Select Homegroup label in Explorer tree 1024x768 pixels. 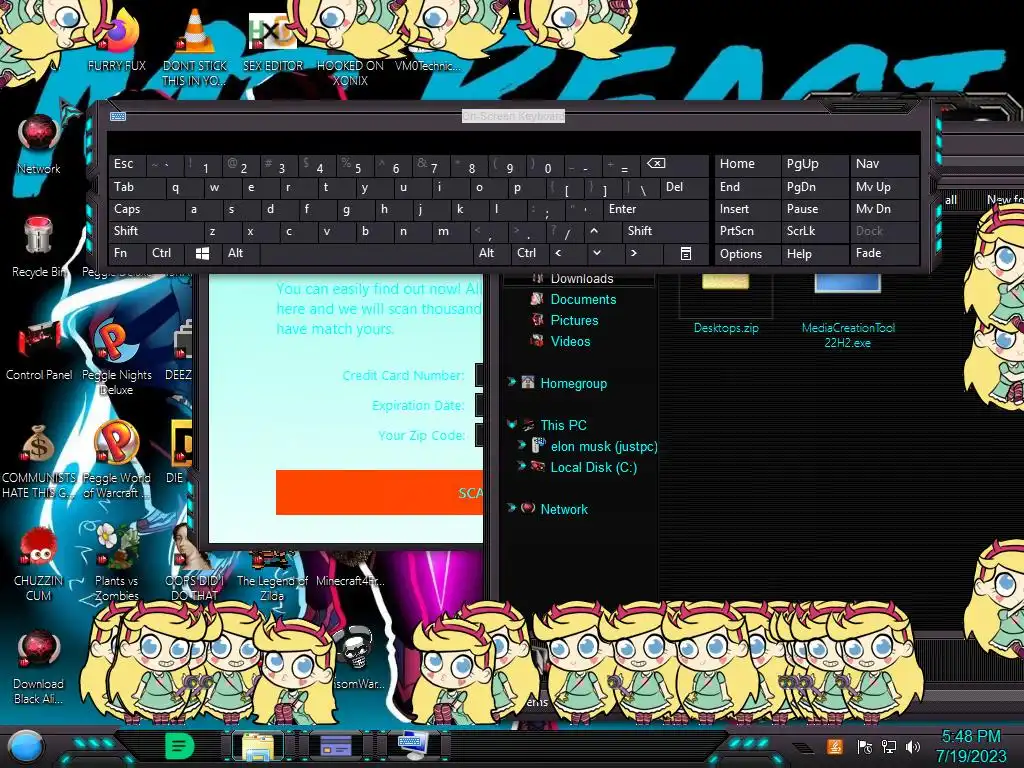[x=573, y=383]
